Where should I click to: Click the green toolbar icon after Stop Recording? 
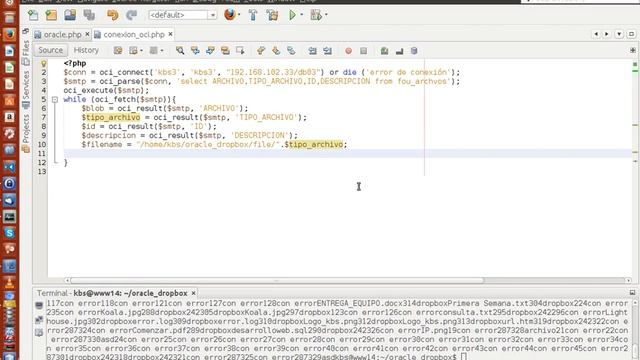384,51
